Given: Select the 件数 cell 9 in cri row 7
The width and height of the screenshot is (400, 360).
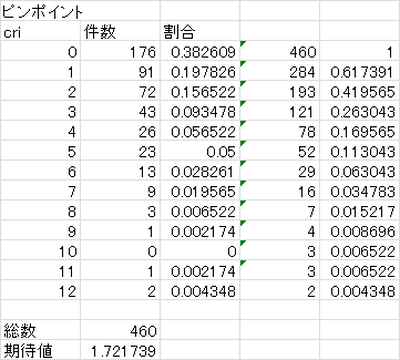Looking at the screenshot, I should coord(120,191).
